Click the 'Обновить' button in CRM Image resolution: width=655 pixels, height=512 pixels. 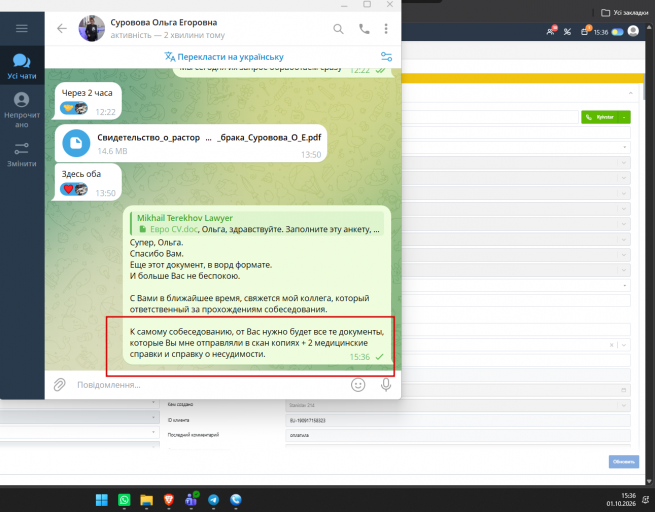coord(624,462)
